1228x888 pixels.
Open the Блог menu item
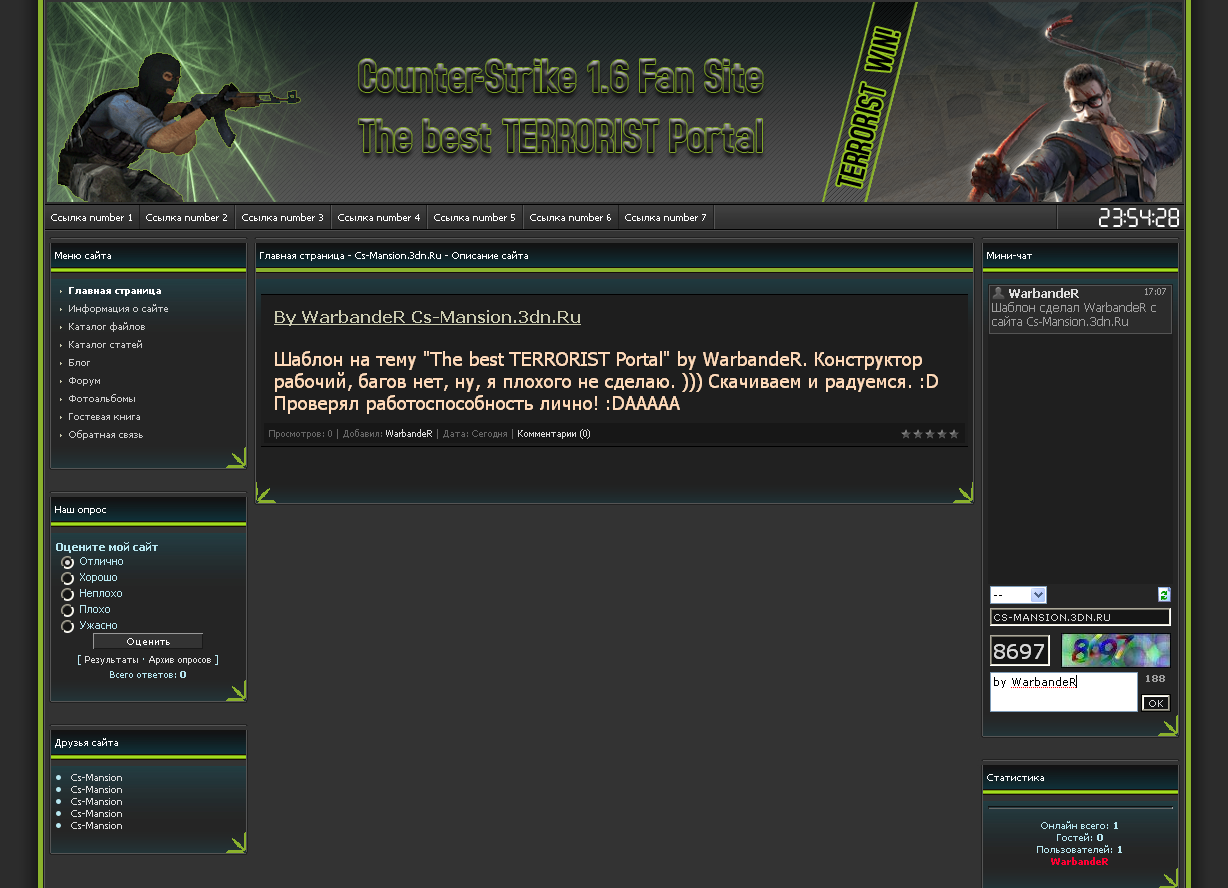79,363
